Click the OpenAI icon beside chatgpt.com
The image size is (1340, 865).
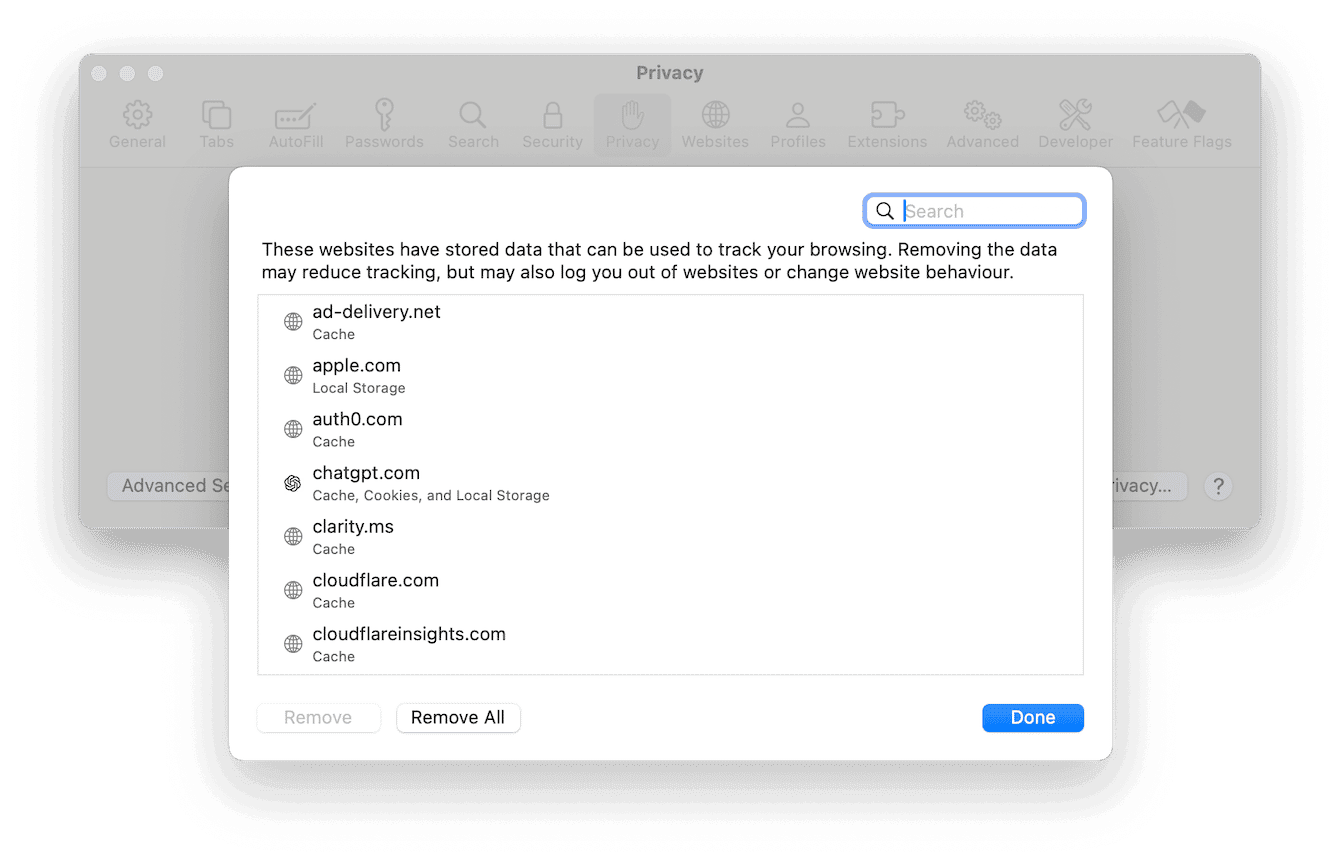[292, 483]
